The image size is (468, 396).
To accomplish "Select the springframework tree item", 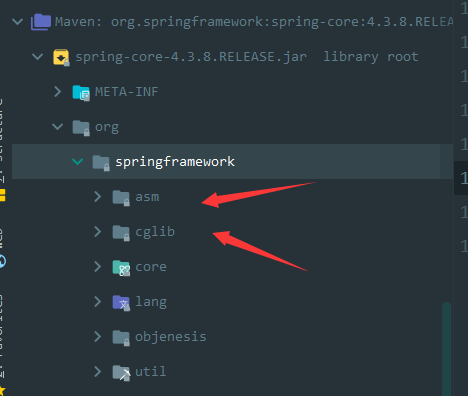I will tap(175, 162).
